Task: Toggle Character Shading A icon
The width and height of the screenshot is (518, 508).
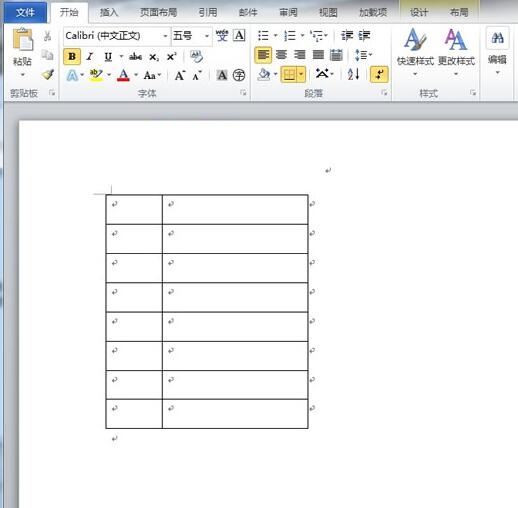Action: (222, 75)
